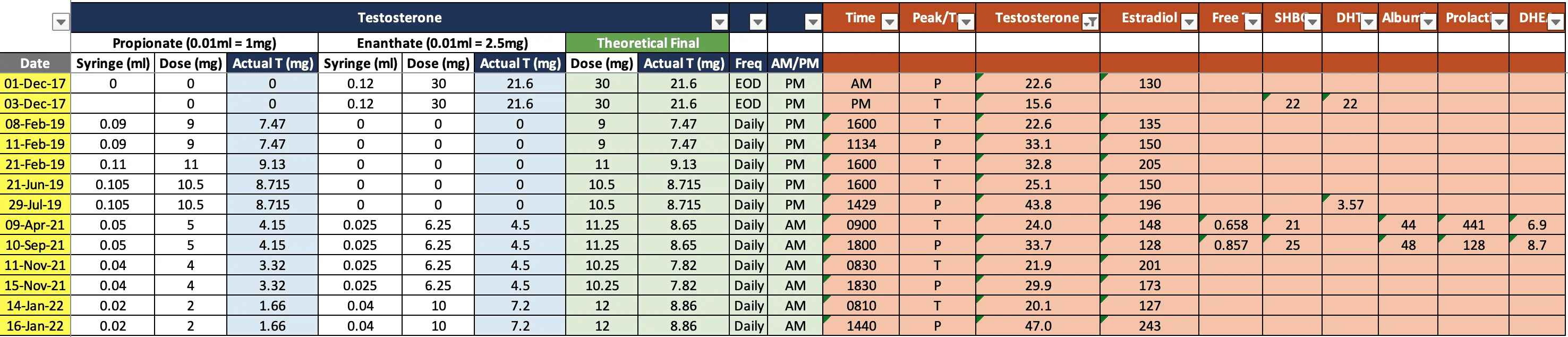Select the Prolactin value 128
The width and height of the screenshot is (1568, 337).
click(1473, 245)
